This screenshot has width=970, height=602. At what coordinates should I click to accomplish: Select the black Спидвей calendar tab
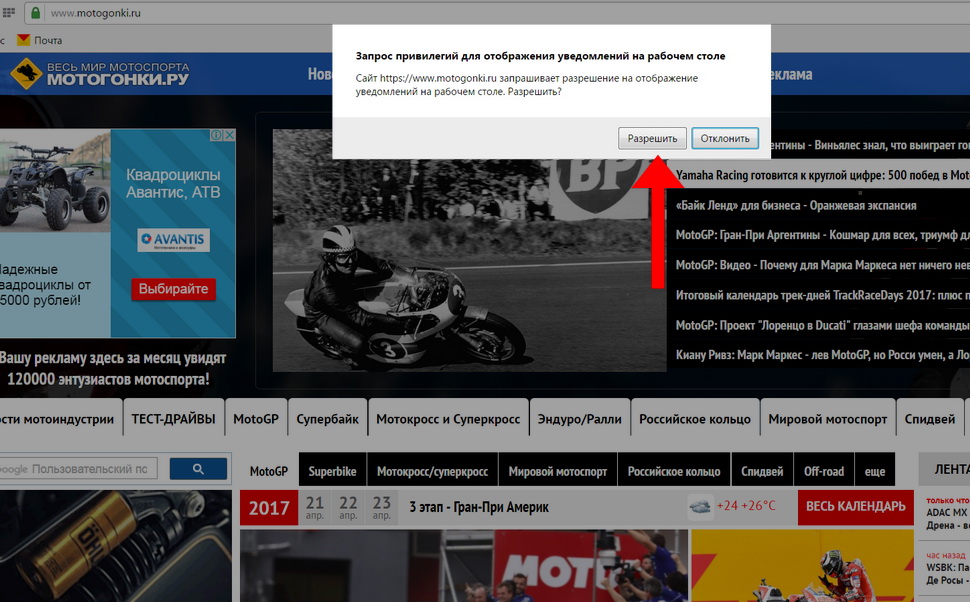pos(762,471)
